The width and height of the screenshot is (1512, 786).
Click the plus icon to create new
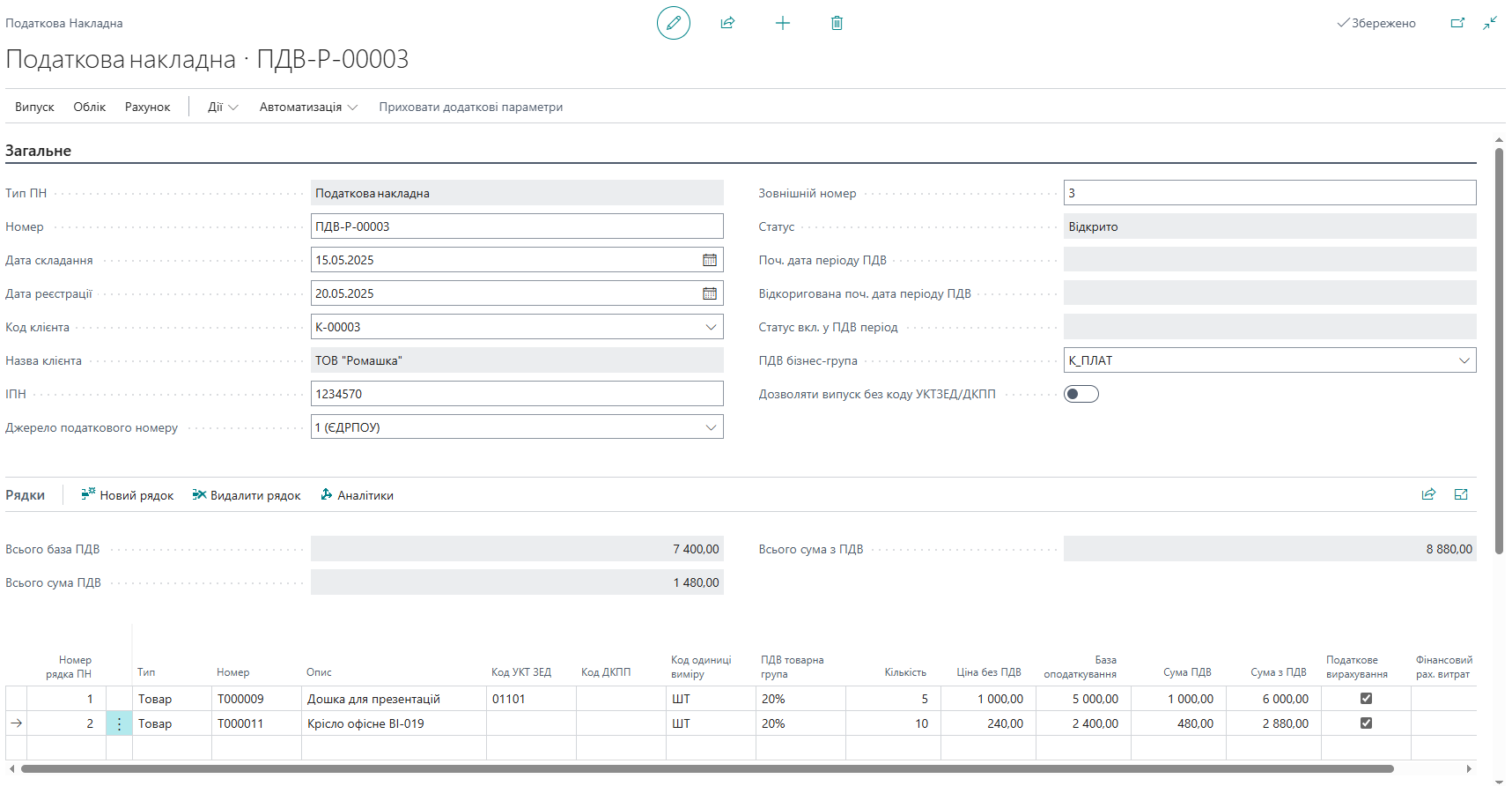pos(782,23)
